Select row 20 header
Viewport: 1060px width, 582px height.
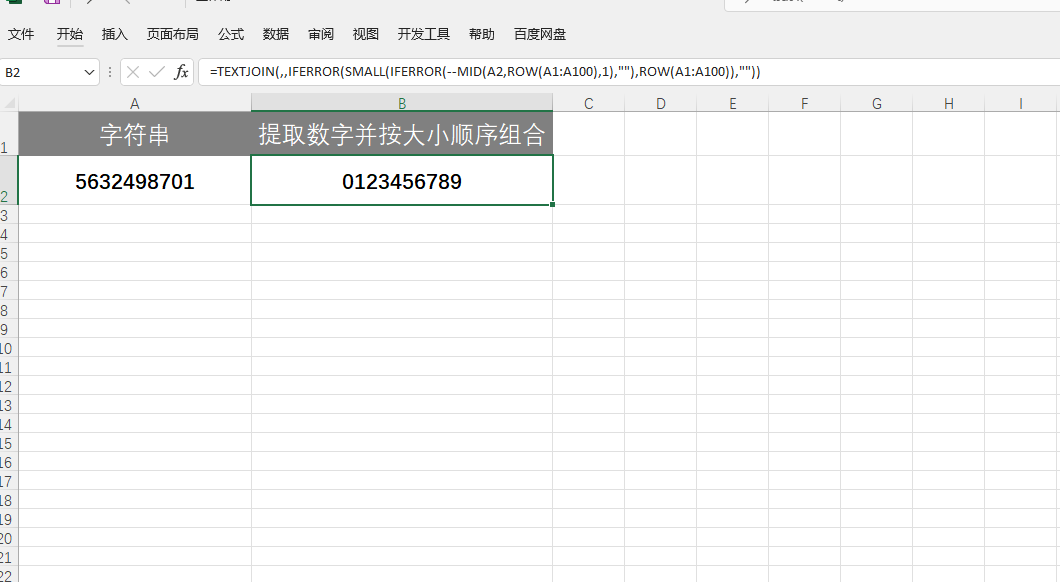click(x=9, y=539)
